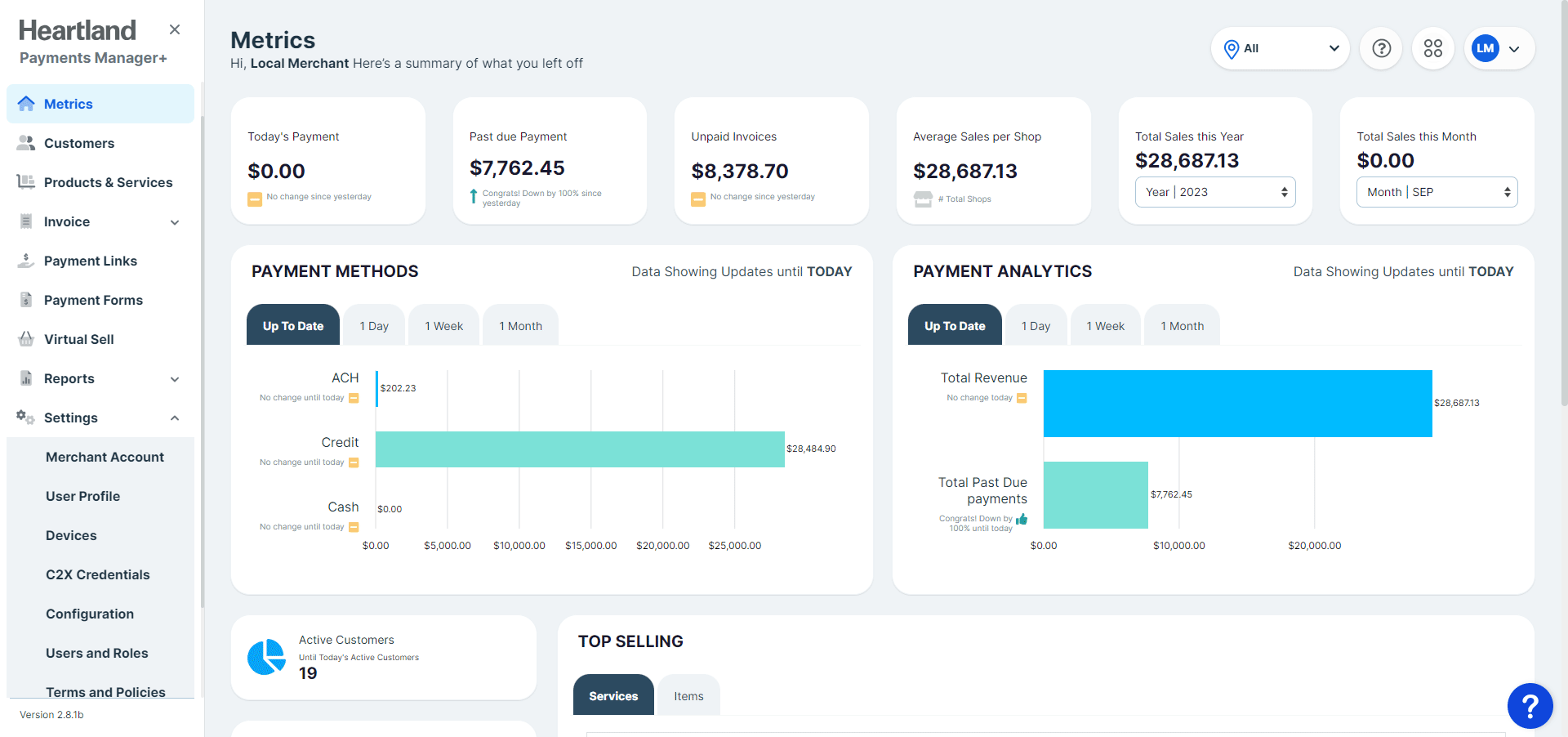The width and height of the screenshot is (1568, 737).
Task: Click the ACH no-change status icon
Action: coord(354,398)
